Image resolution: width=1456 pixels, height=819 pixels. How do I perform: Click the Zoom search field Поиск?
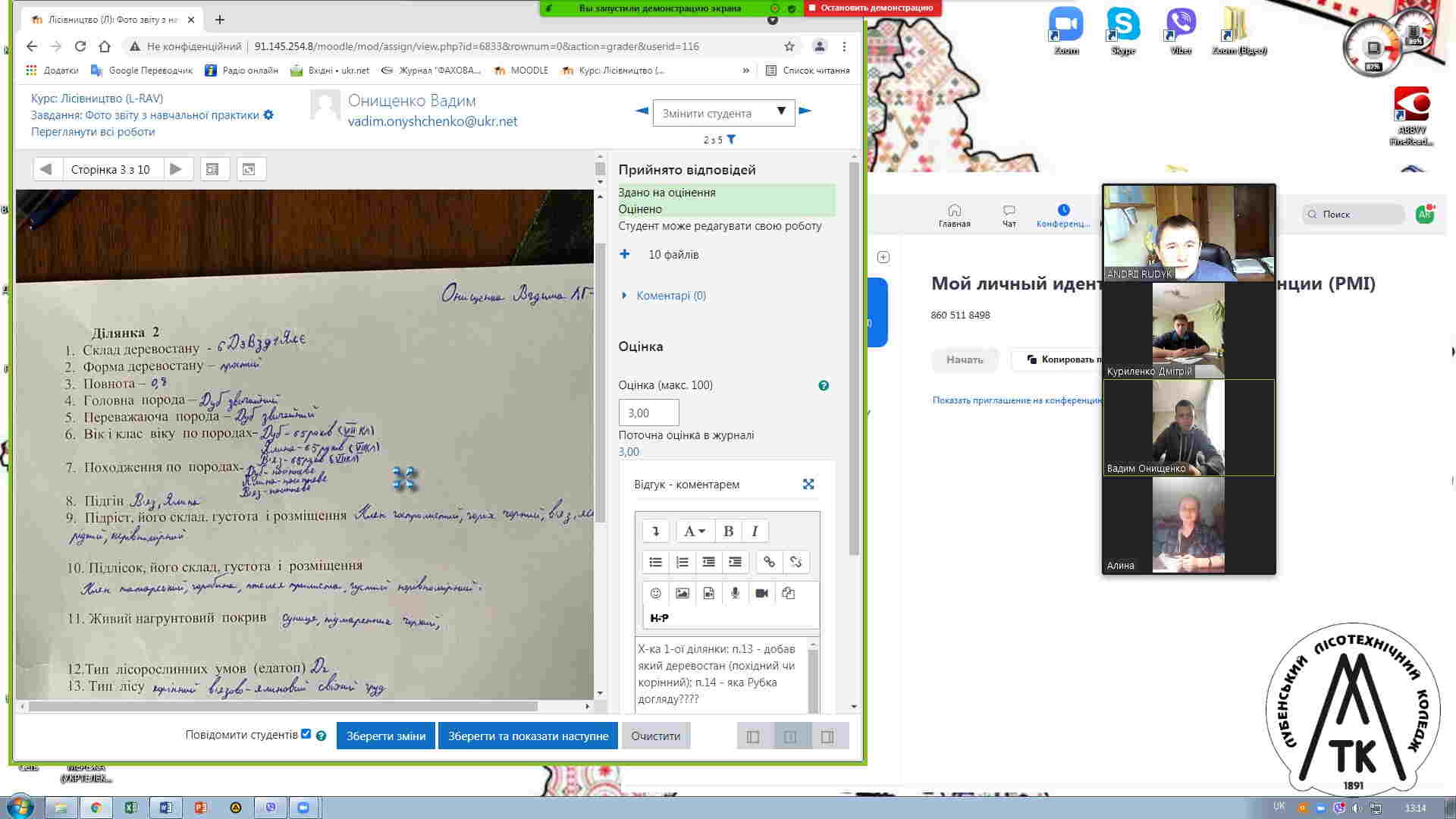pyautogui.click(x=1354, y=215)
